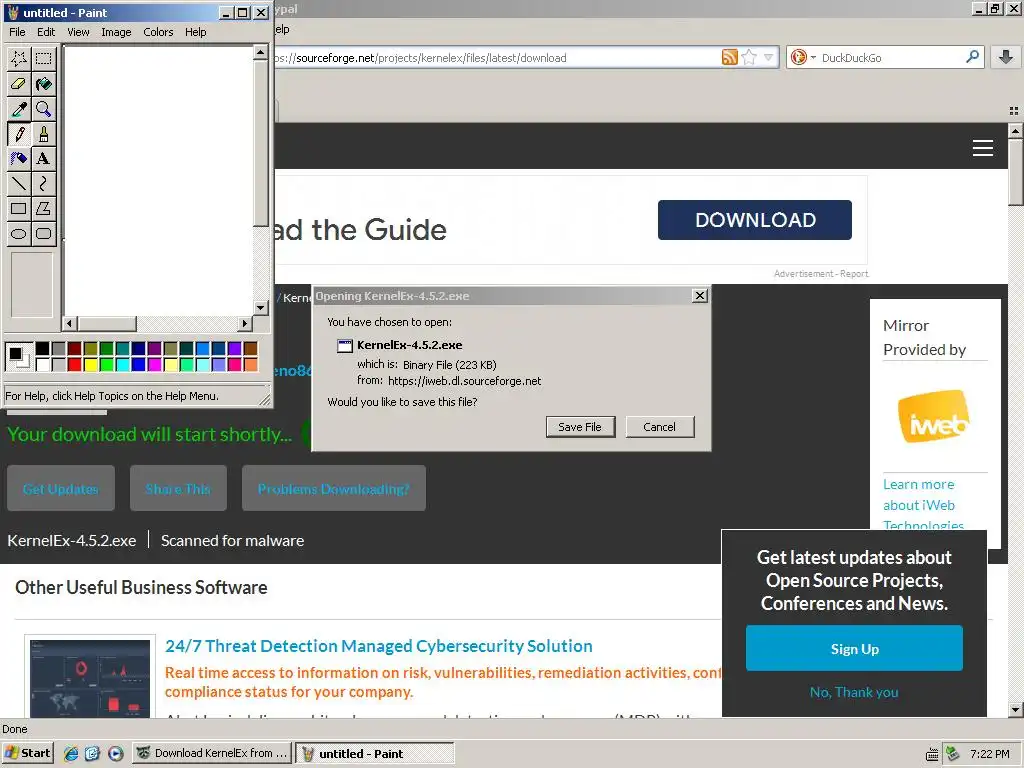This screenshot has height=768, width=1024.
Task: Click the Advertisement - Report link
Action: tap(821, 274)
